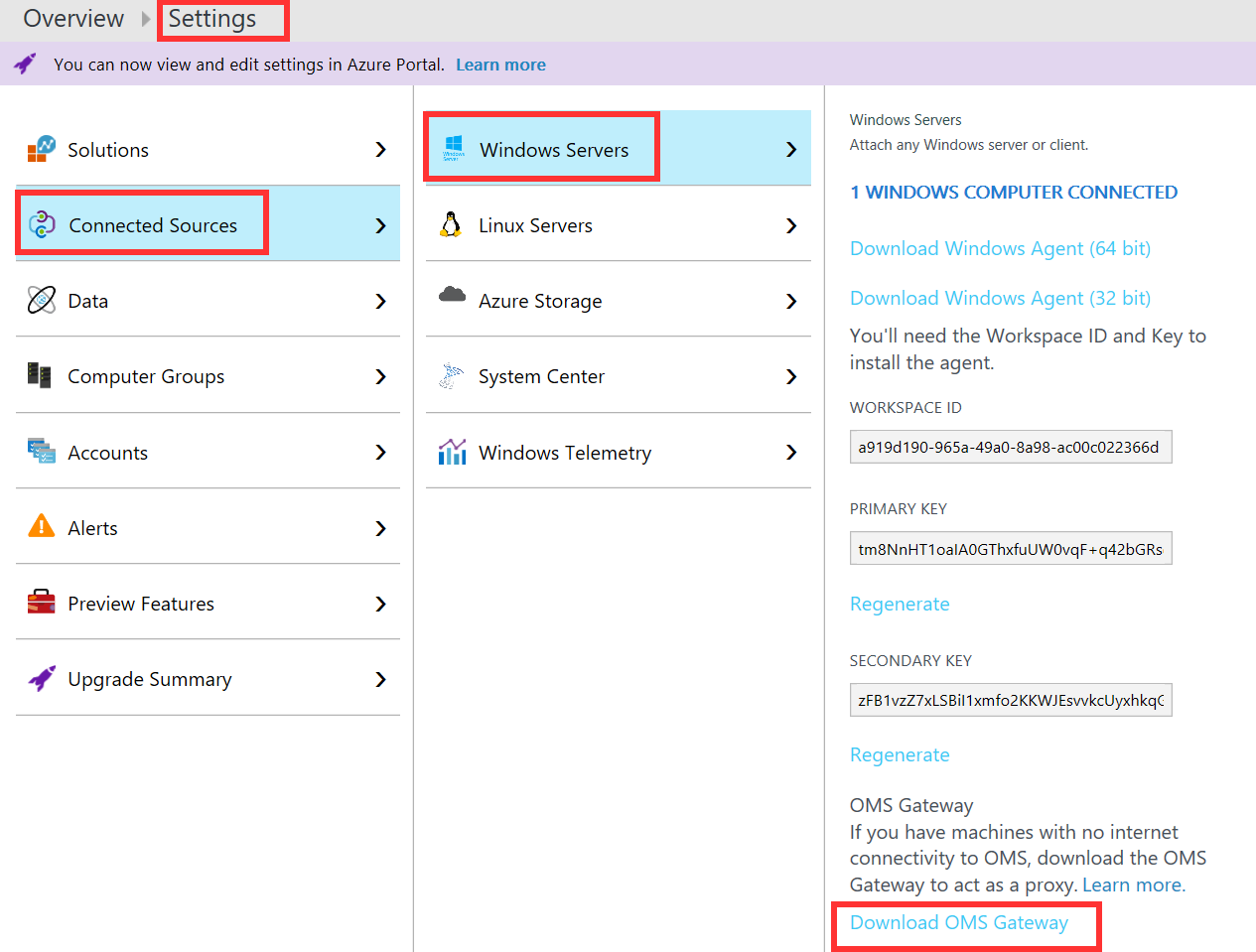Open the Learn more banner link
Image resolution: width=1256 pixels, height=952 pixels.
pos(500,65)
